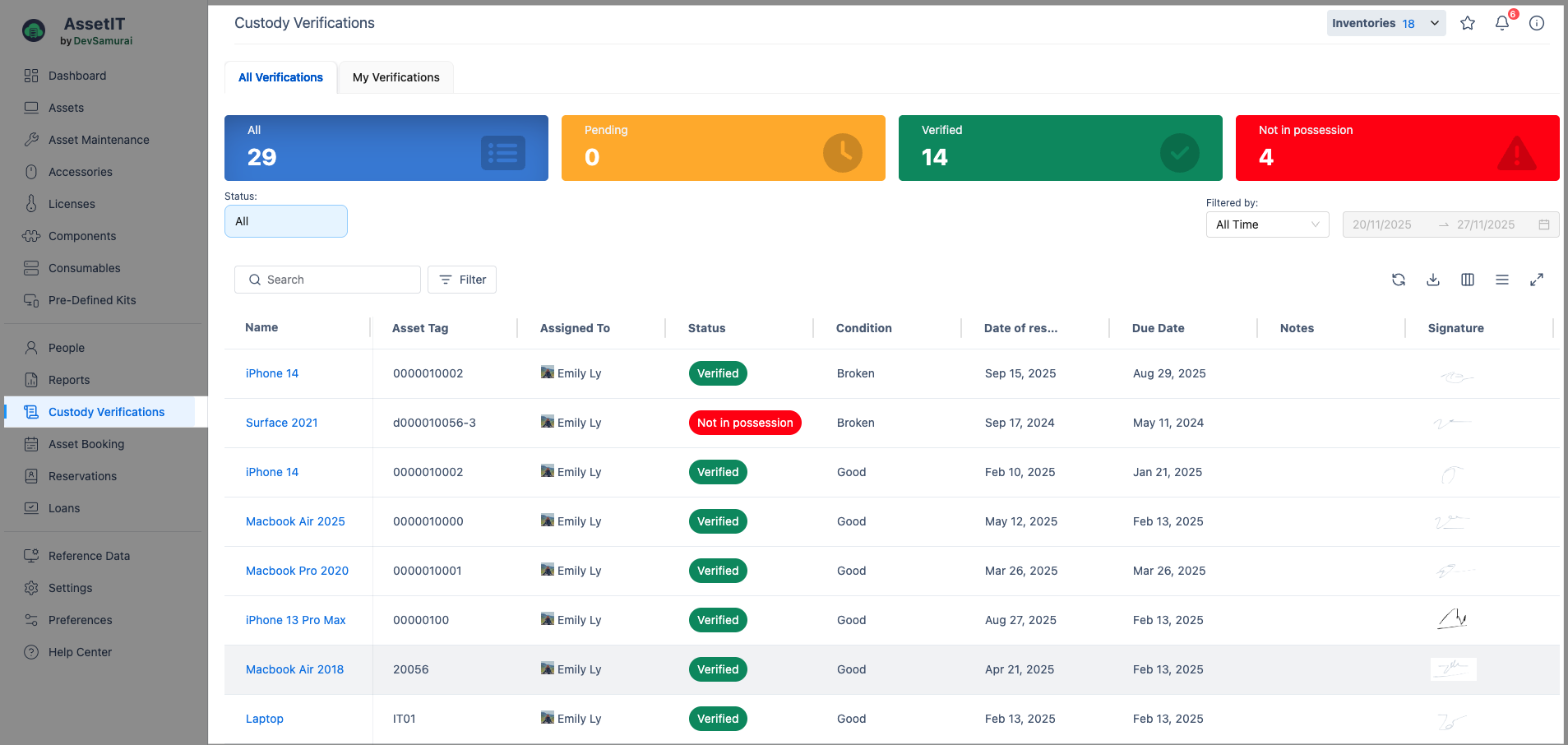The height and width of the screenshot is (745, 1568).
Task: Open the Surface 2021 asset link
Action: [x=281, y=423]
